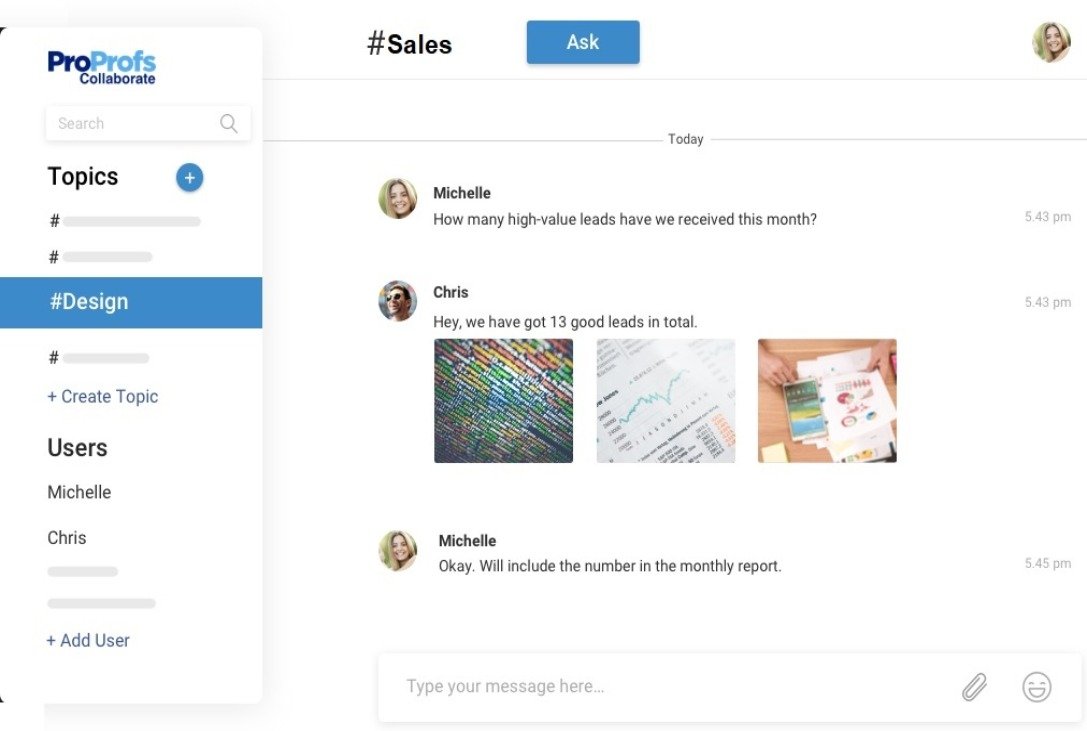Select Michelle in the Users list

click(x=79, y=492)
